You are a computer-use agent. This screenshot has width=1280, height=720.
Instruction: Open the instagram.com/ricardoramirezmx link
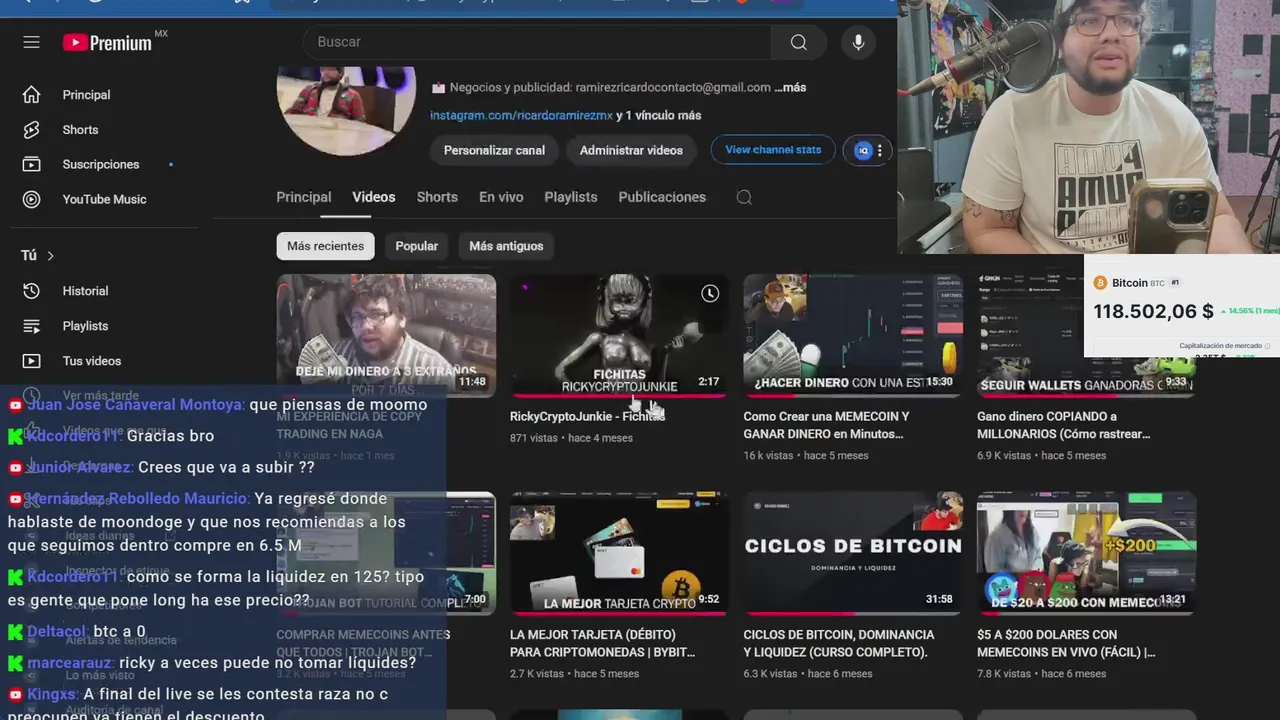tap(521, 115)
